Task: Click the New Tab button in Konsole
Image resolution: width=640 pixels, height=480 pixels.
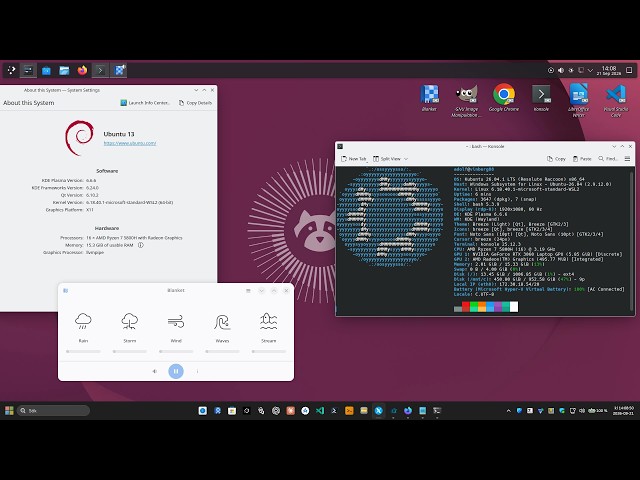Action: tap(354, 159)
